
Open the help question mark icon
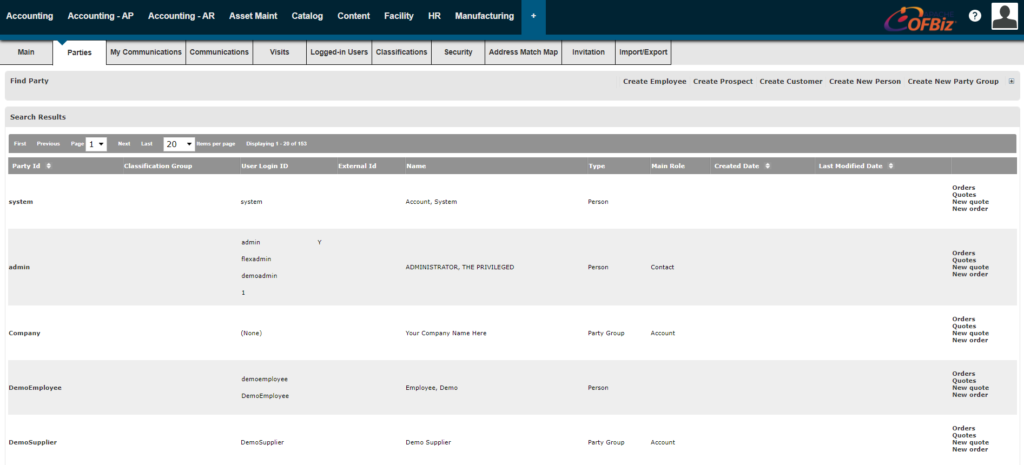click(974, 16)
